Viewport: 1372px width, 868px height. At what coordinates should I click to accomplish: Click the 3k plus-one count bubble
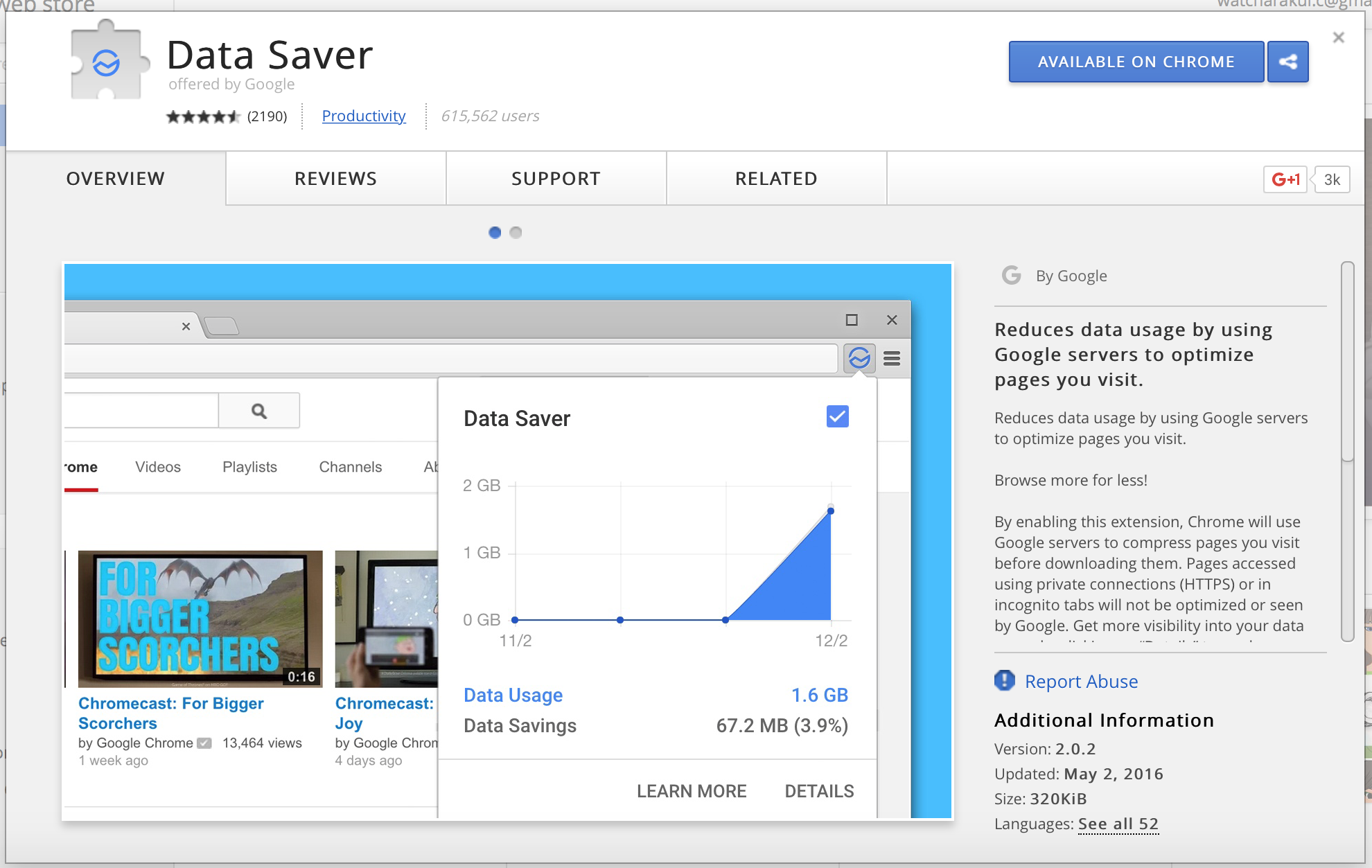(x=1331, y=179)
